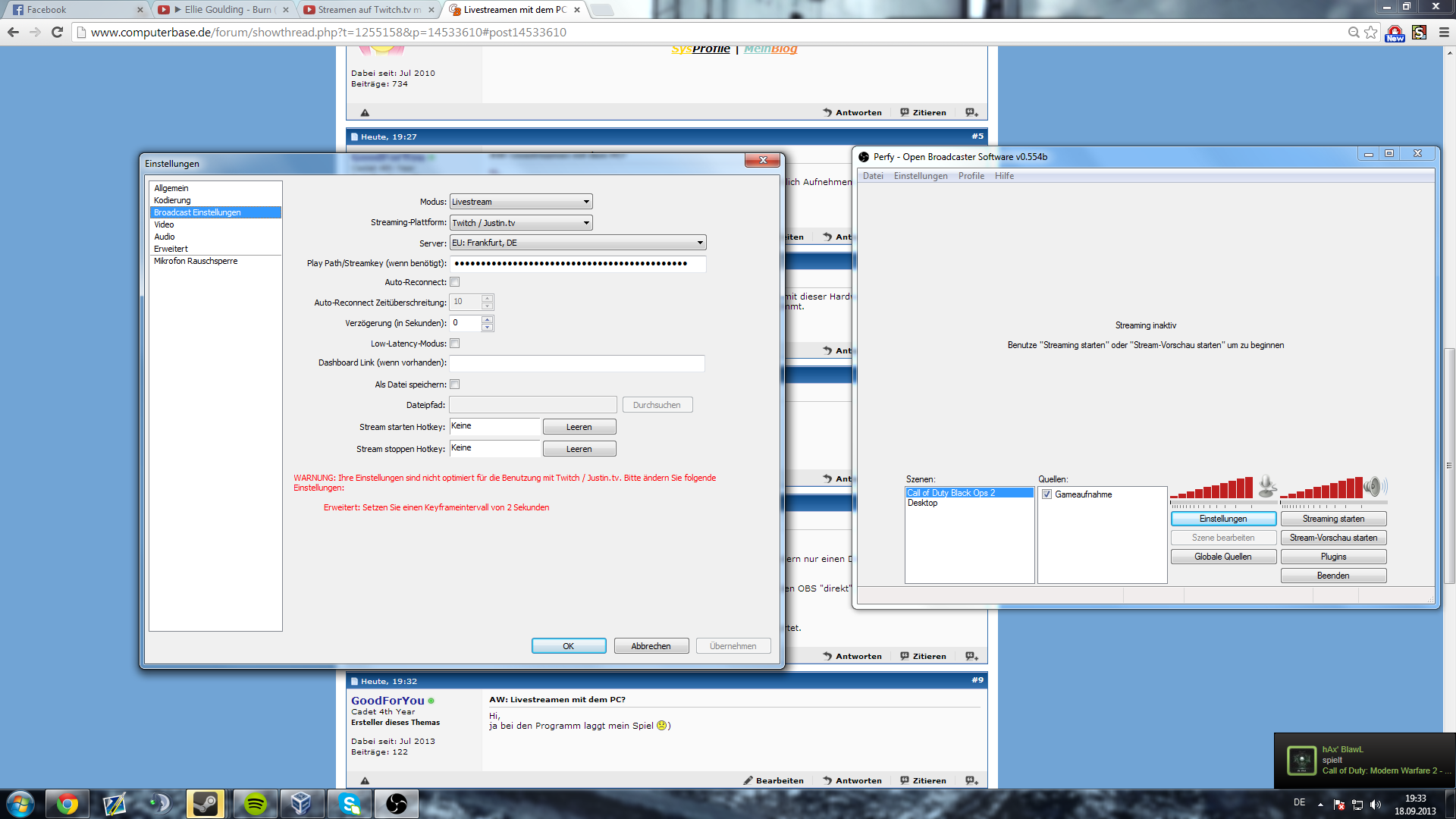Enable the Low-Latency-Modus checkbox
This screenshot has height=819, width=1456.
(x=455, y=344)
